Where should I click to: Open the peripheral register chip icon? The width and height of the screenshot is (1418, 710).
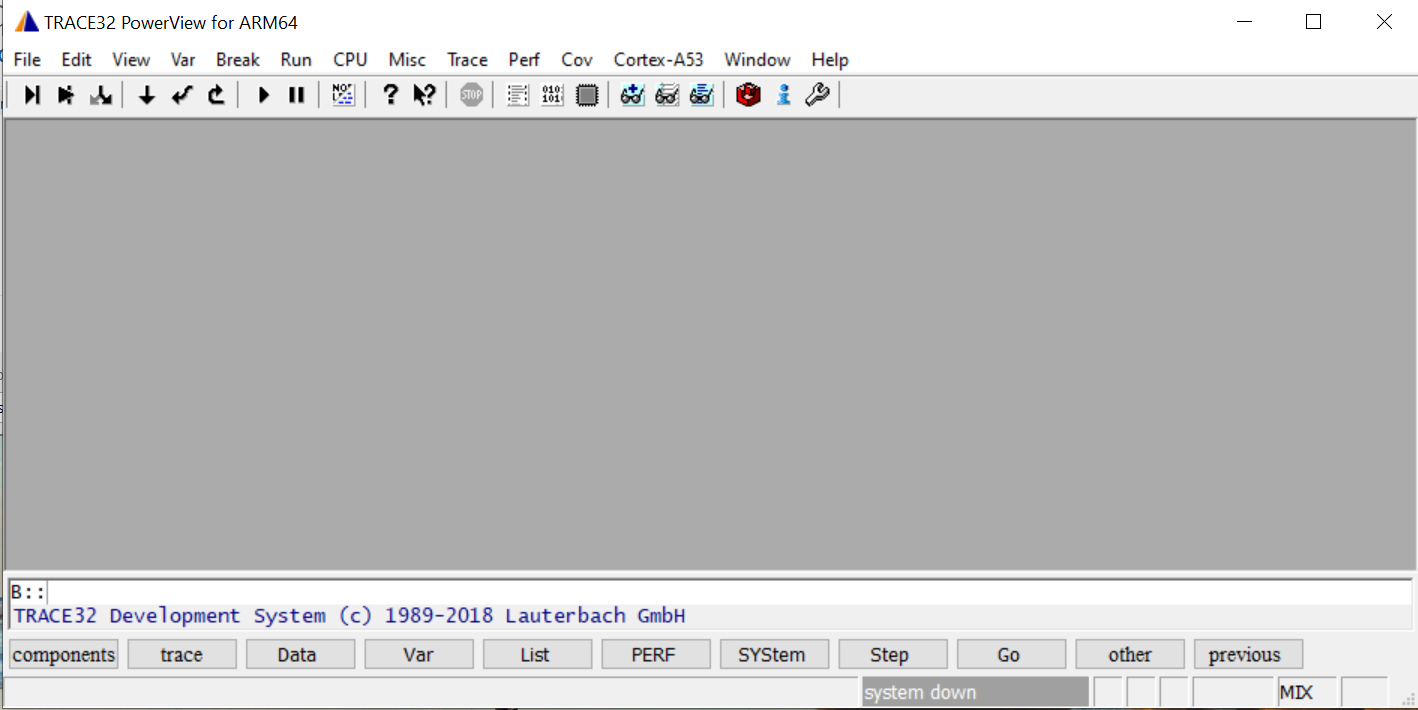pyautogui.click(x=587, y=94)
